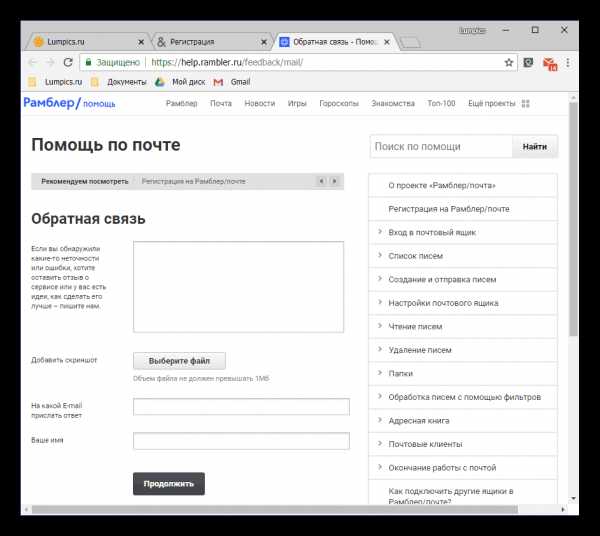The image size is (600, 536).
Task: Expand Обработка писем с помощью фильтров
Action: 463,397
